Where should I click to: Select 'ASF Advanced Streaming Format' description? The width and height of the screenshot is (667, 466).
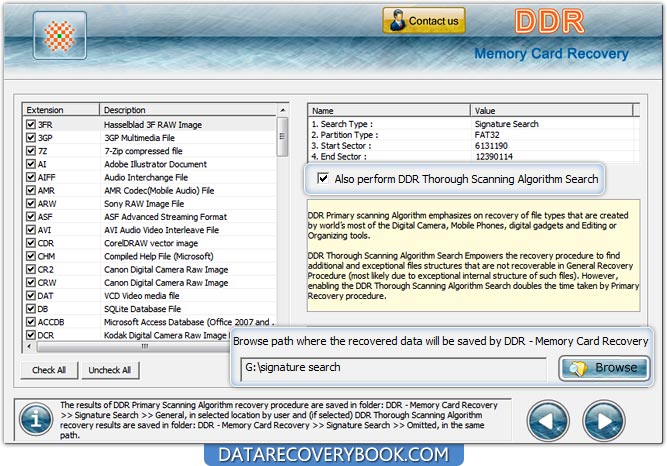click(x=165, y=217)
